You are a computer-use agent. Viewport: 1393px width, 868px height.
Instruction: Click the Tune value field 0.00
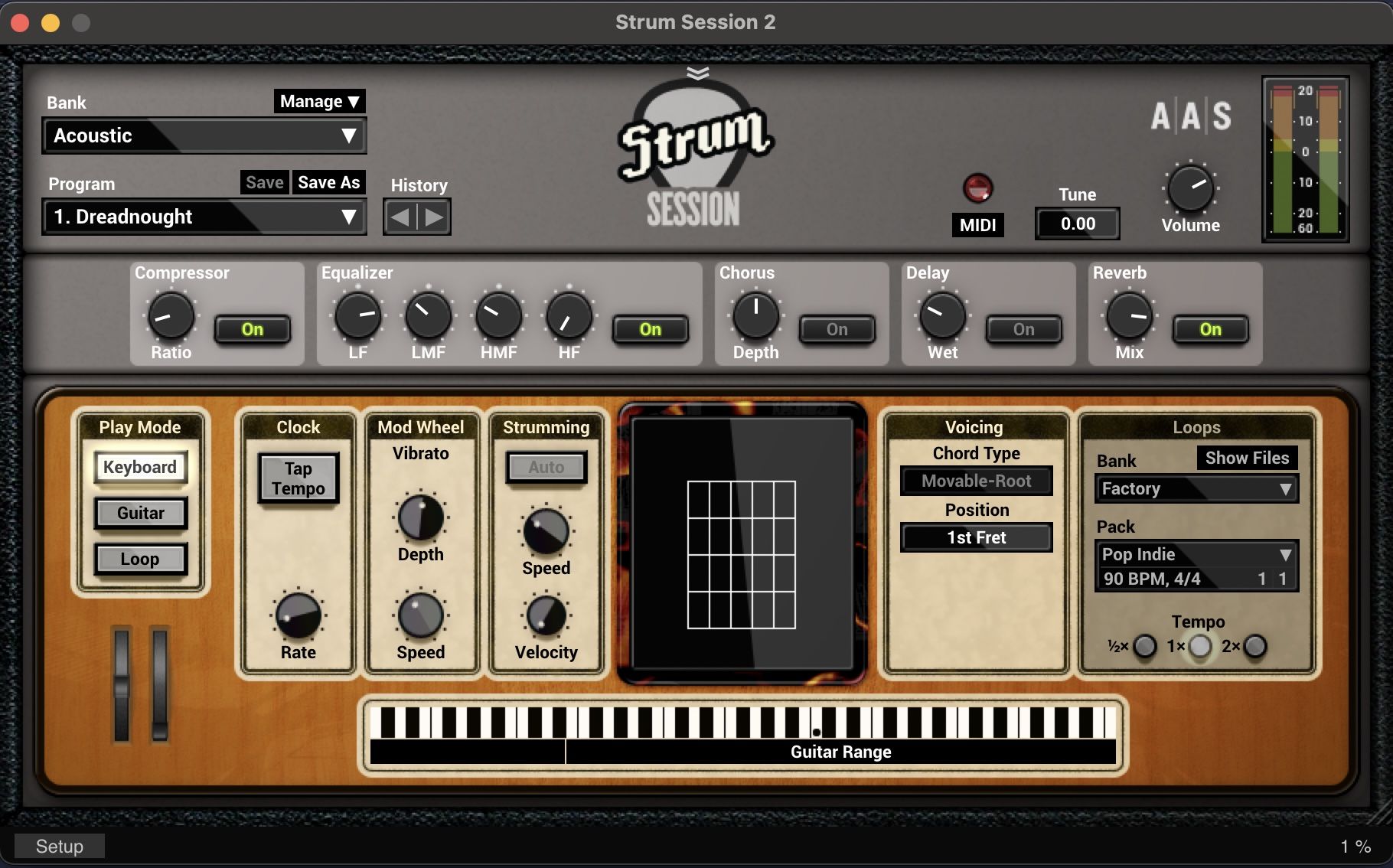[x=1078, y=224]
